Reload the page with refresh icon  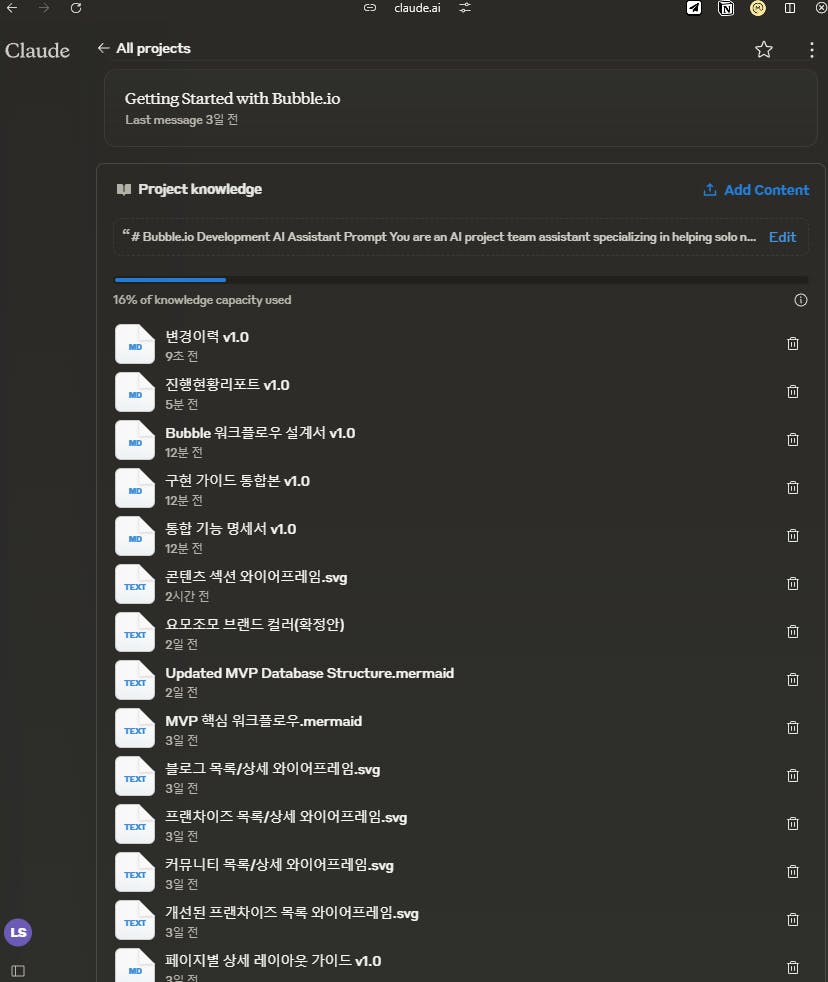tap(76, 8)
